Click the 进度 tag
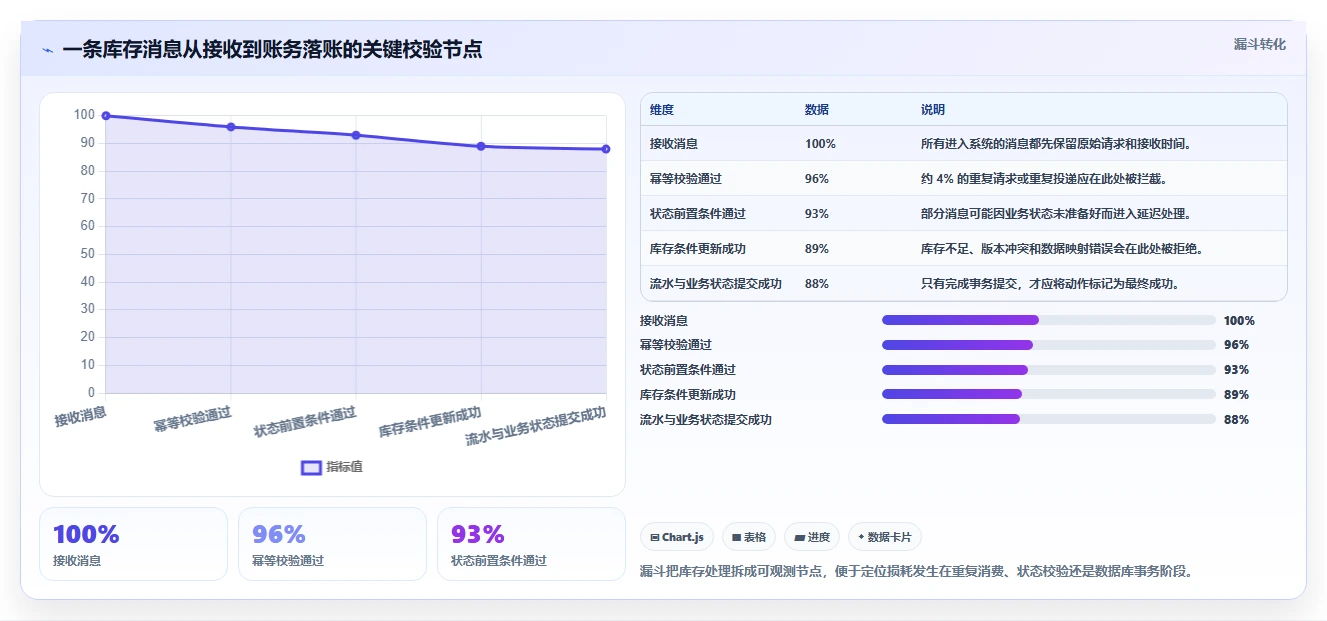The image size is (1327, 621). point(812,537)
